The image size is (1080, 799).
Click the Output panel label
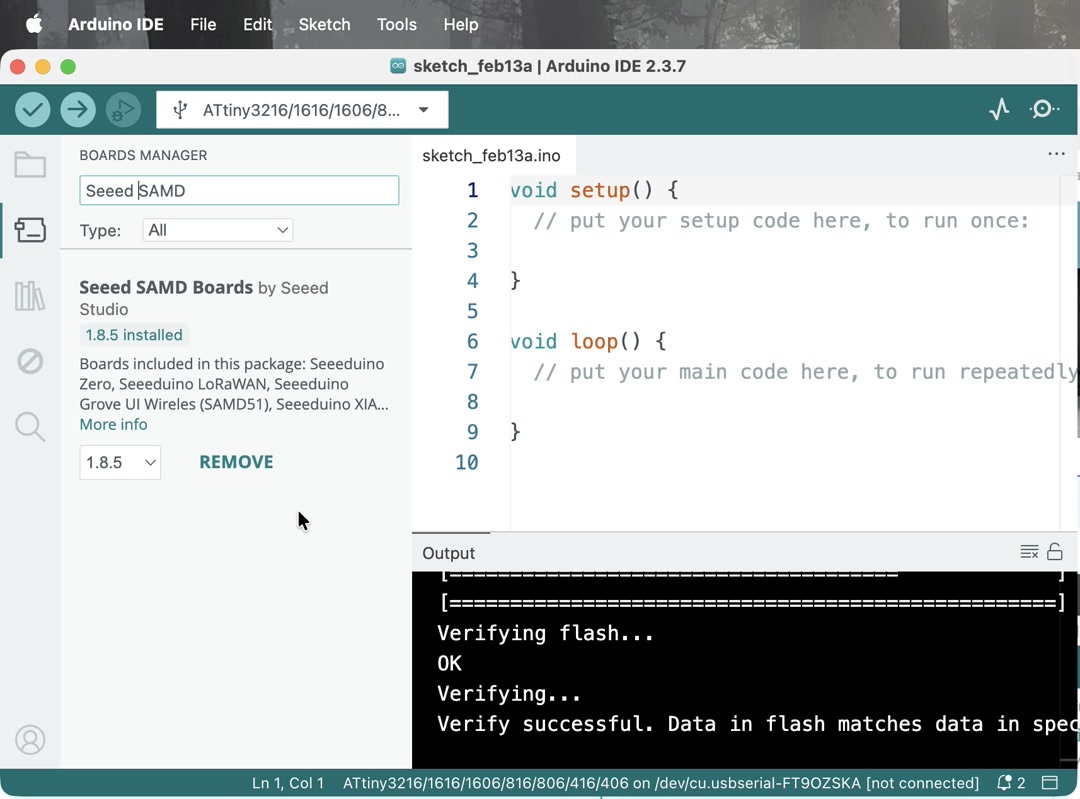[448, 553]
